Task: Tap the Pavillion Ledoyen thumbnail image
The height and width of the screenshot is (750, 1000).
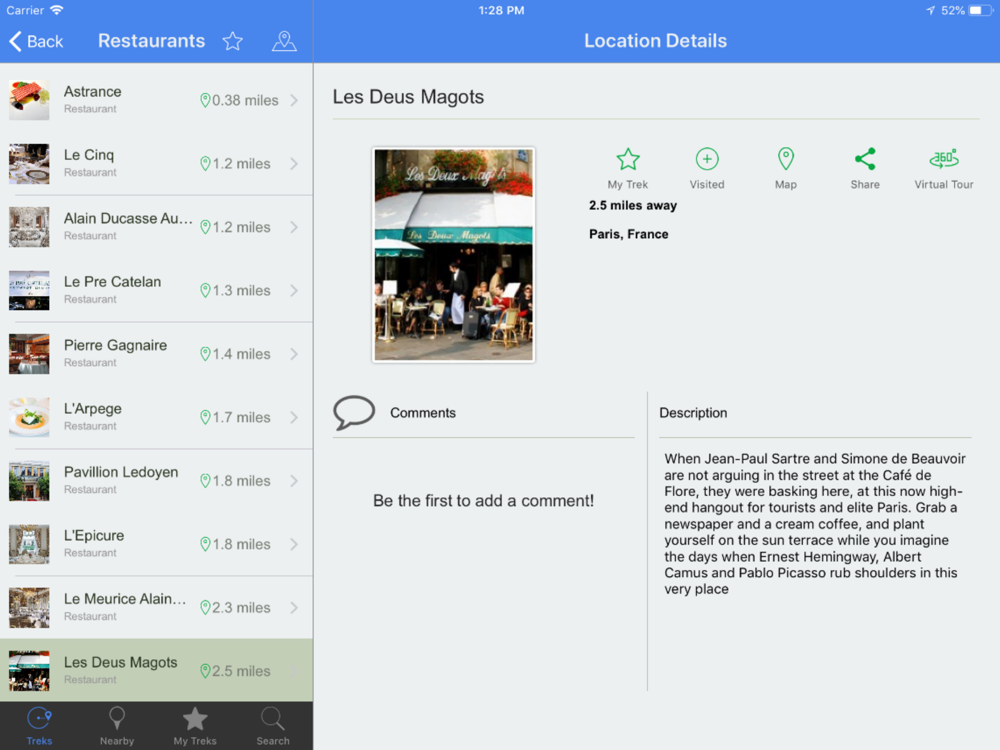Action: 29,481
